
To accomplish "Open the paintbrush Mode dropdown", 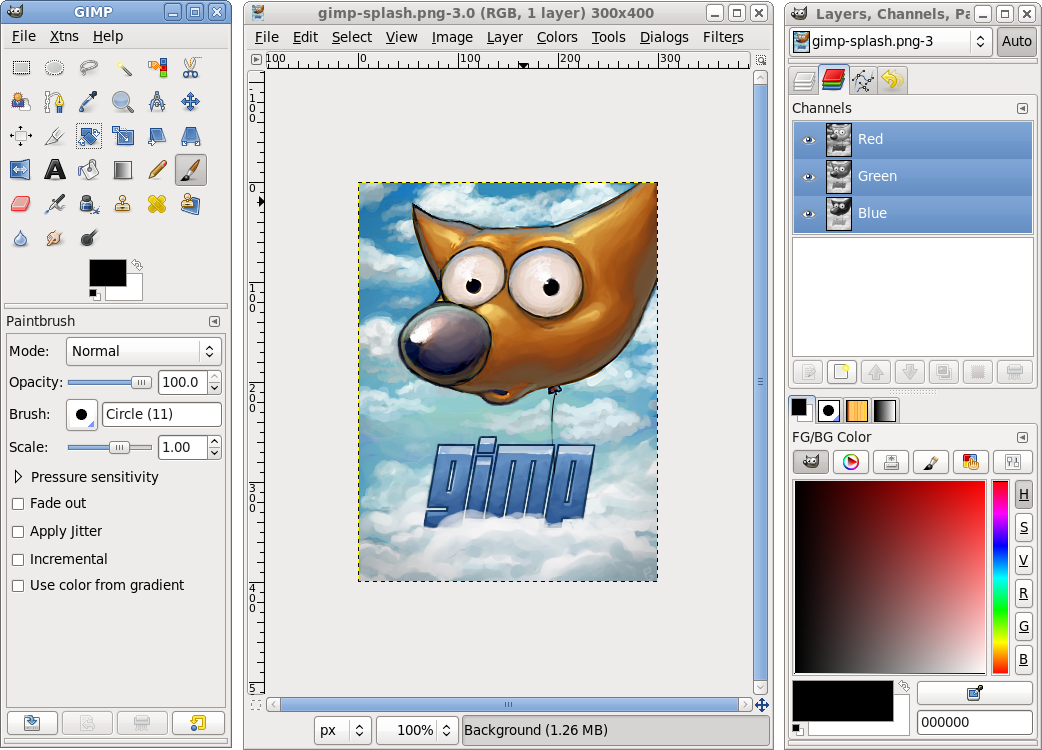I will 143,351.
